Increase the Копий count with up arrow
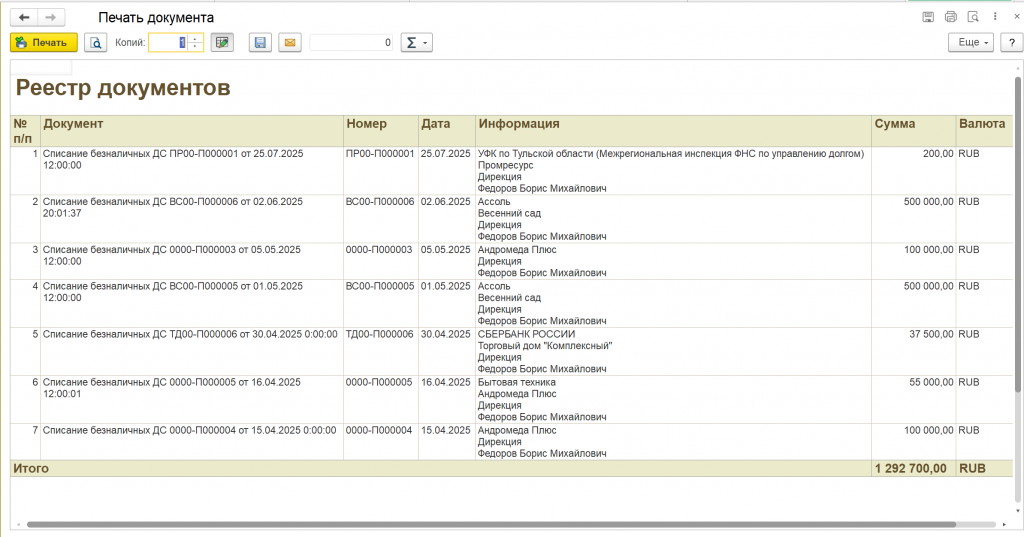Screen dimensions: 1024x537 click(x=195, y=39)
